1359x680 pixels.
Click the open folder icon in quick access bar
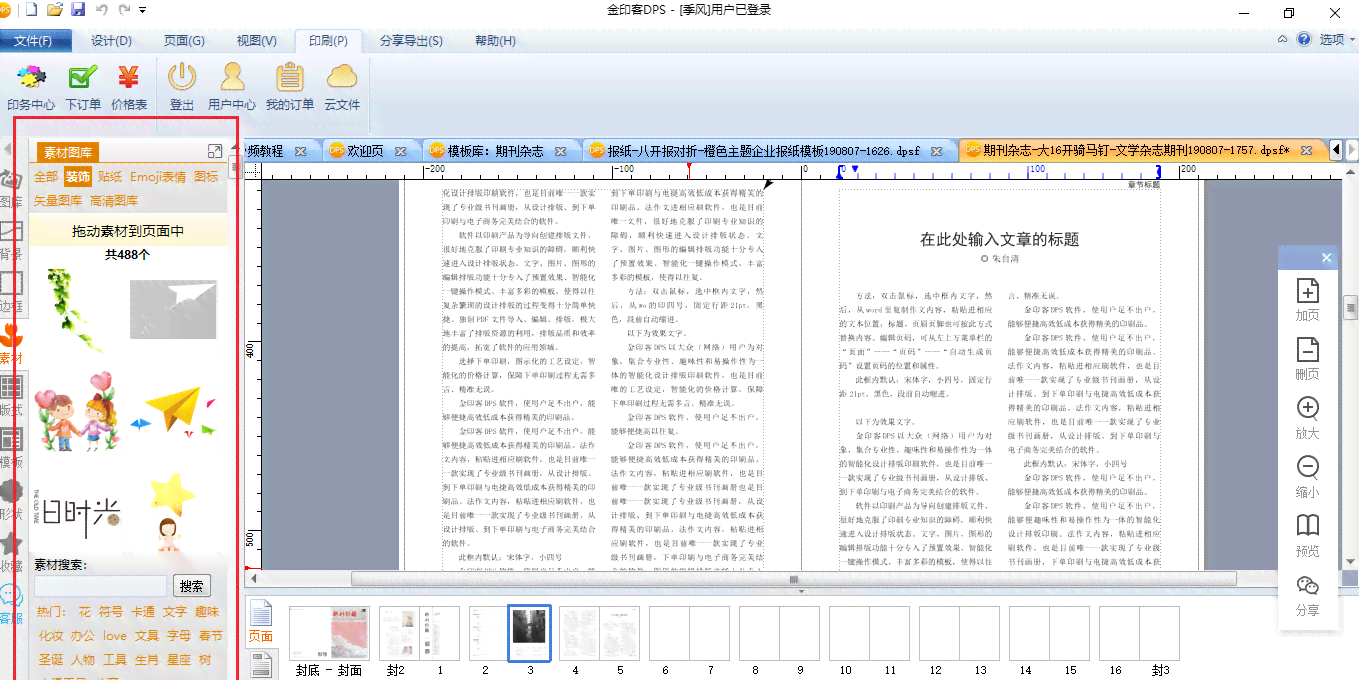tap(55, 10)
